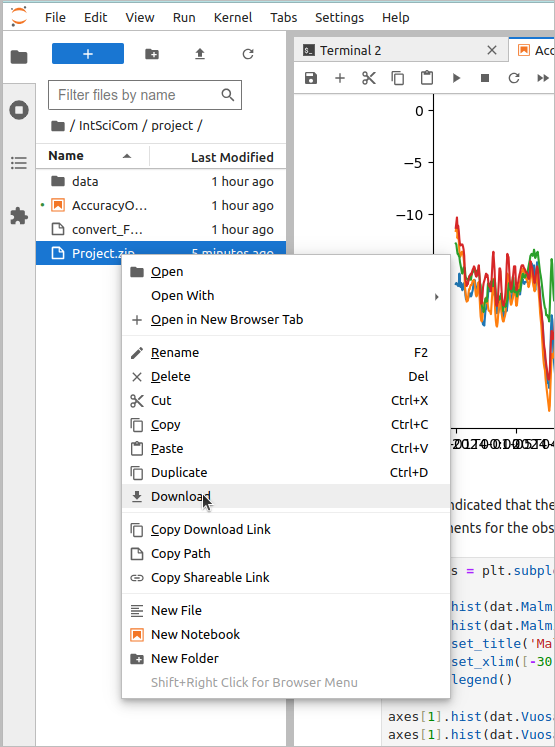Choose Open in the context menu

(286, 272)
